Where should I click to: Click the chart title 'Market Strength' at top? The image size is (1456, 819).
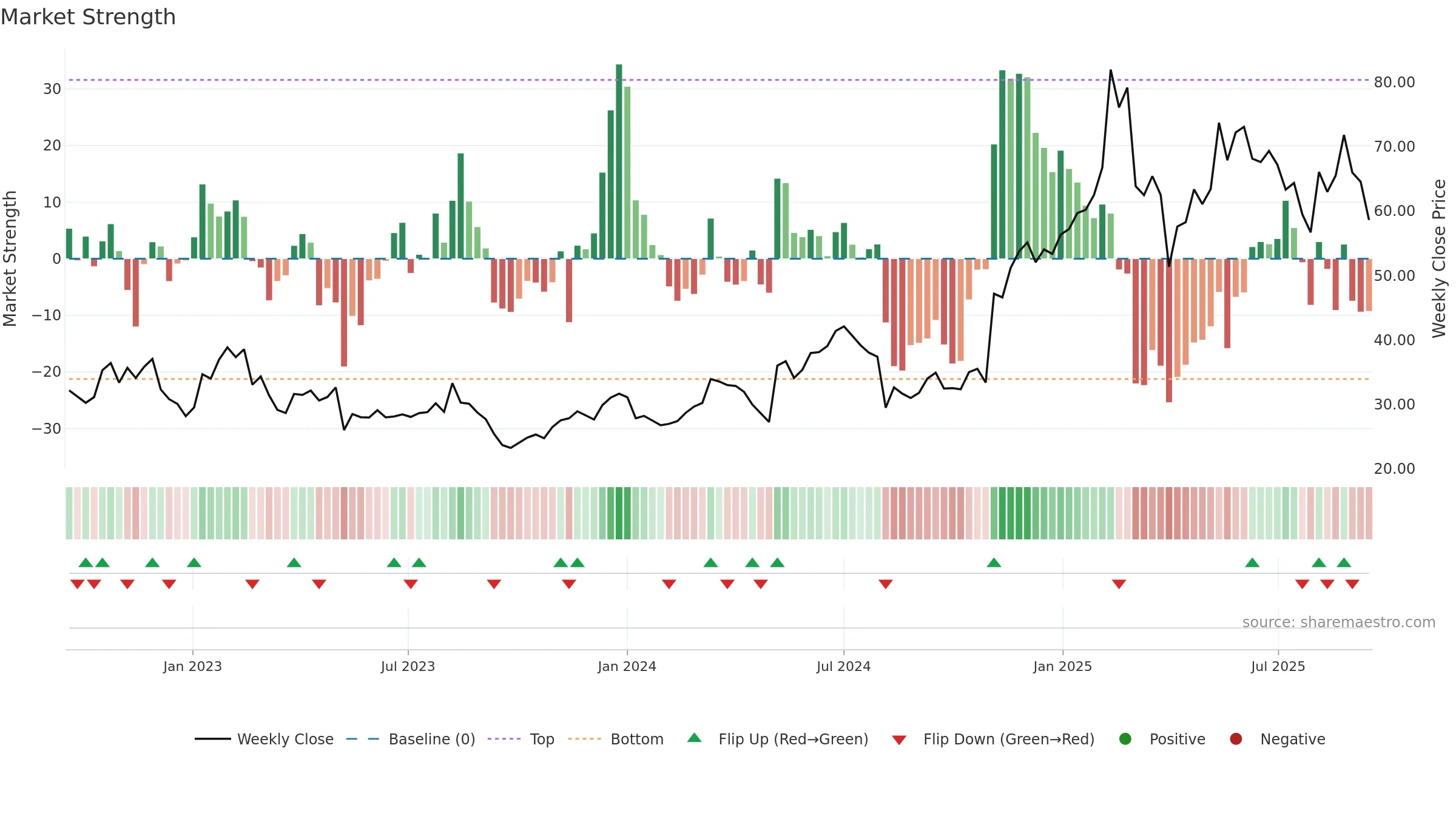(x=88, y=17)
